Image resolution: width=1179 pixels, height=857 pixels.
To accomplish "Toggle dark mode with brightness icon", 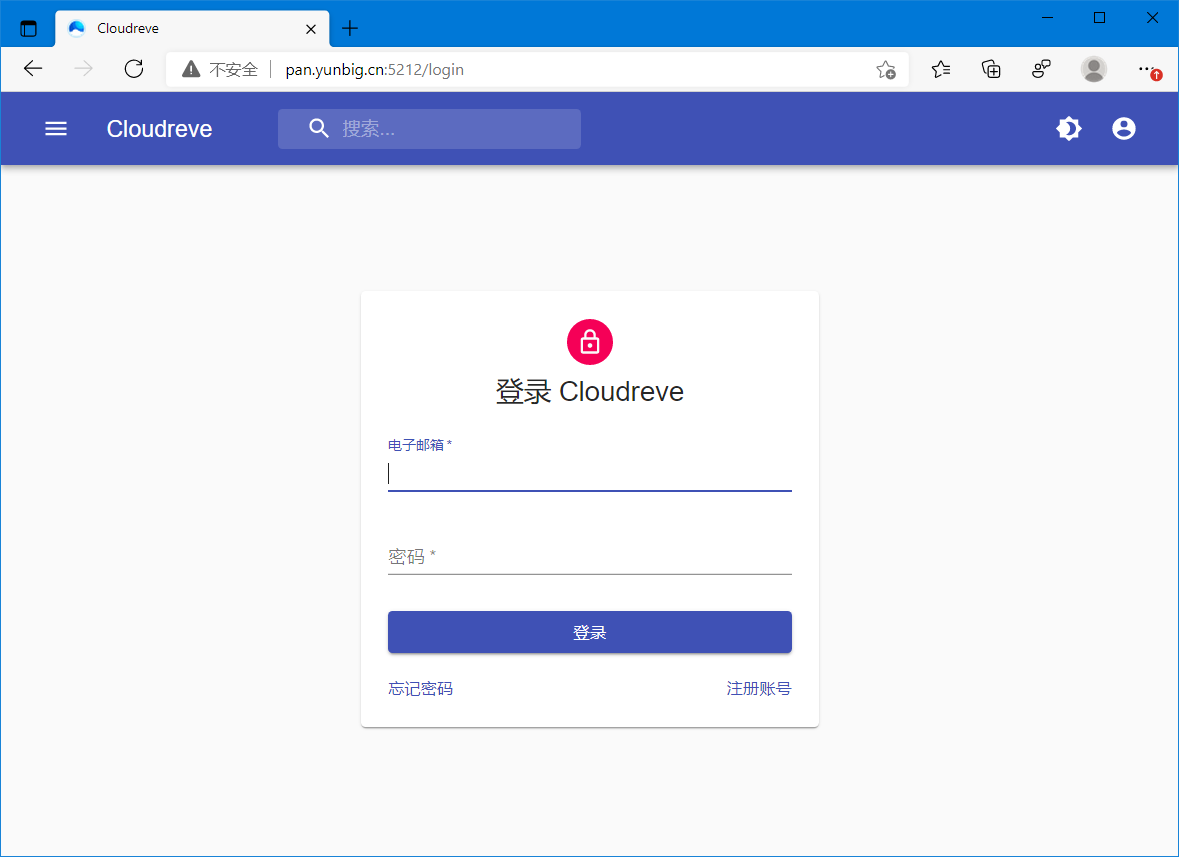I will tap(1069, 129).
